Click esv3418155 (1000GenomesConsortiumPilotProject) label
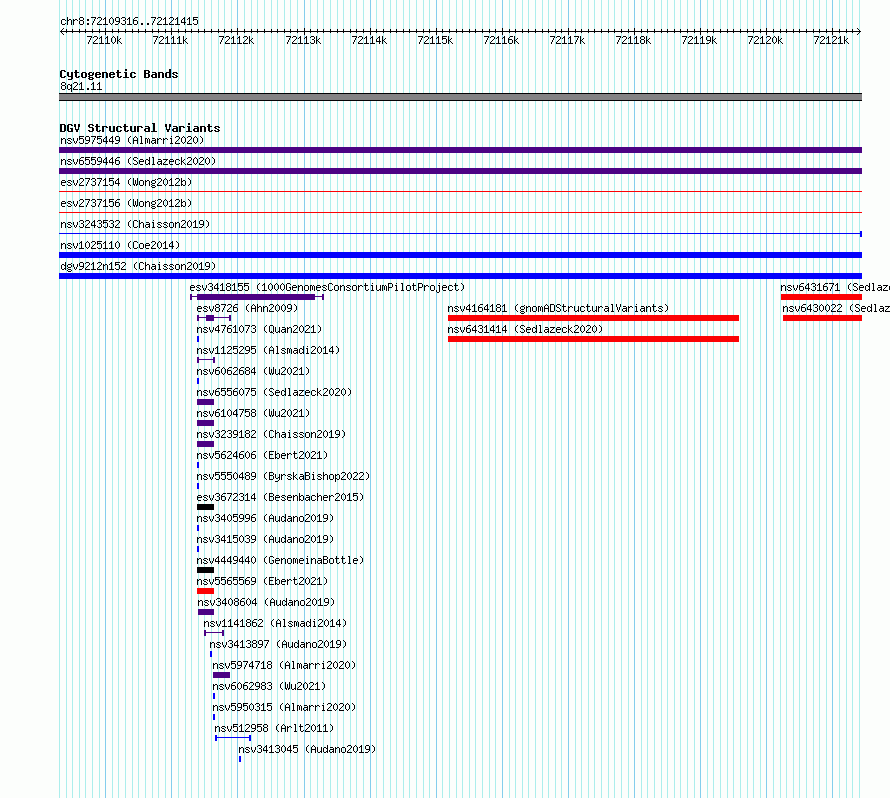The image size is (890, 798). tap(327, 287)
